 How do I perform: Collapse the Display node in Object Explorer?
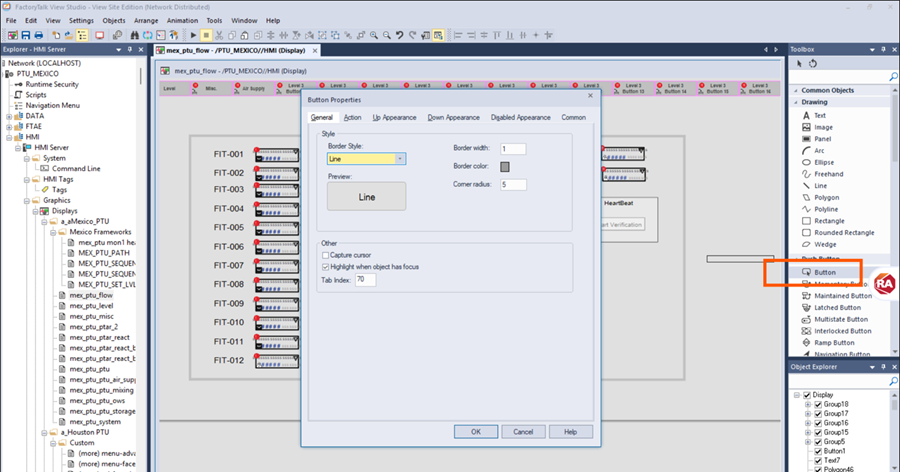(x=797, y=395)
